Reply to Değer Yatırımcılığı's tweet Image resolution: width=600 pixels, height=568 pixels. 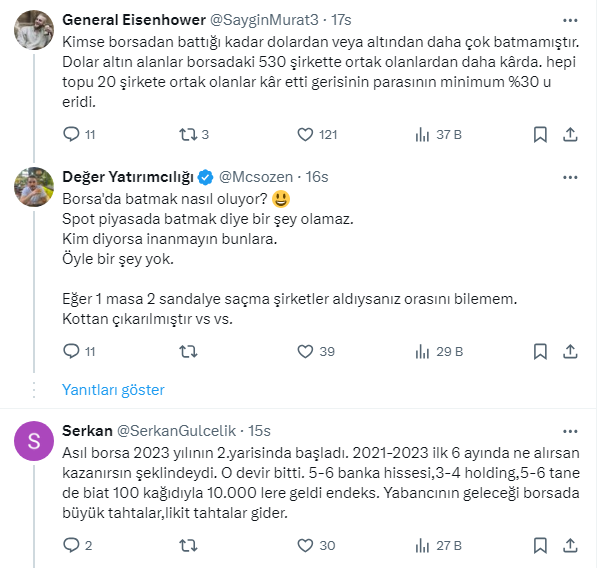tap(71, 351)
